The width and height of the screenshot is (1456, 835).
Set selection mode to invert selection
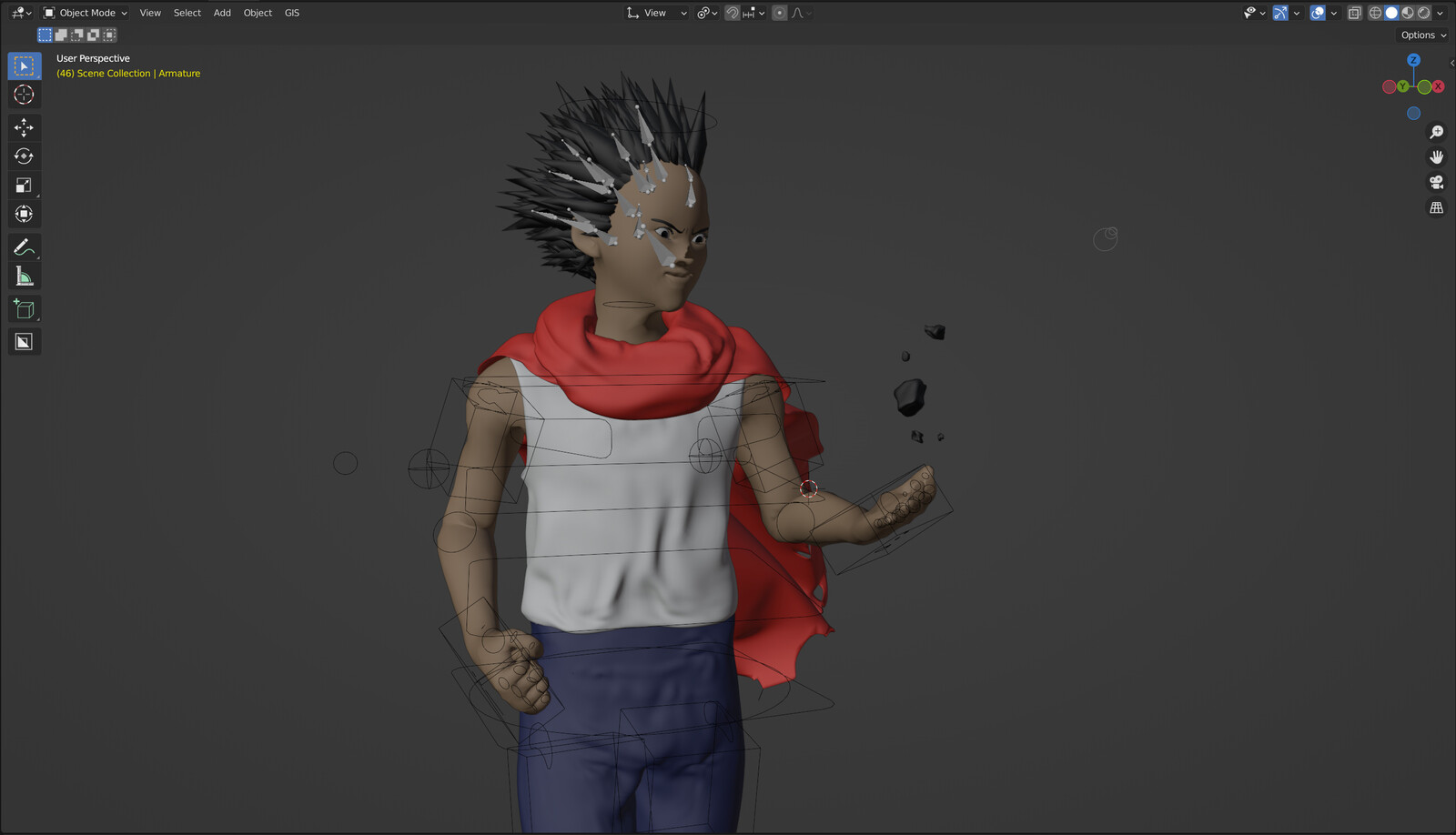coord(93,35)
